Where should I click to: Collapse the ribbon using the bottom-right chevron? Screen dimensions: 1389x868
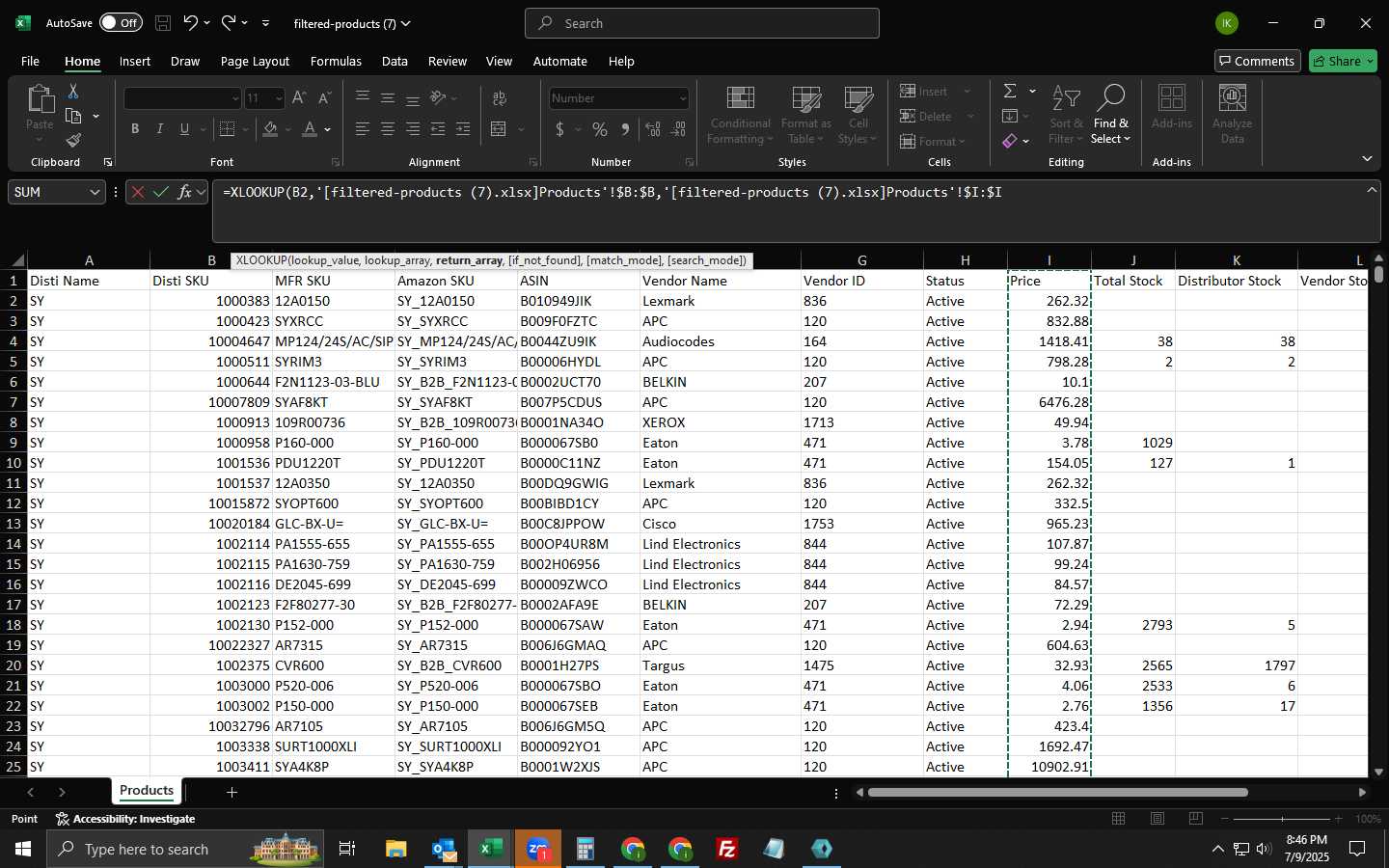click(1367, 158)
